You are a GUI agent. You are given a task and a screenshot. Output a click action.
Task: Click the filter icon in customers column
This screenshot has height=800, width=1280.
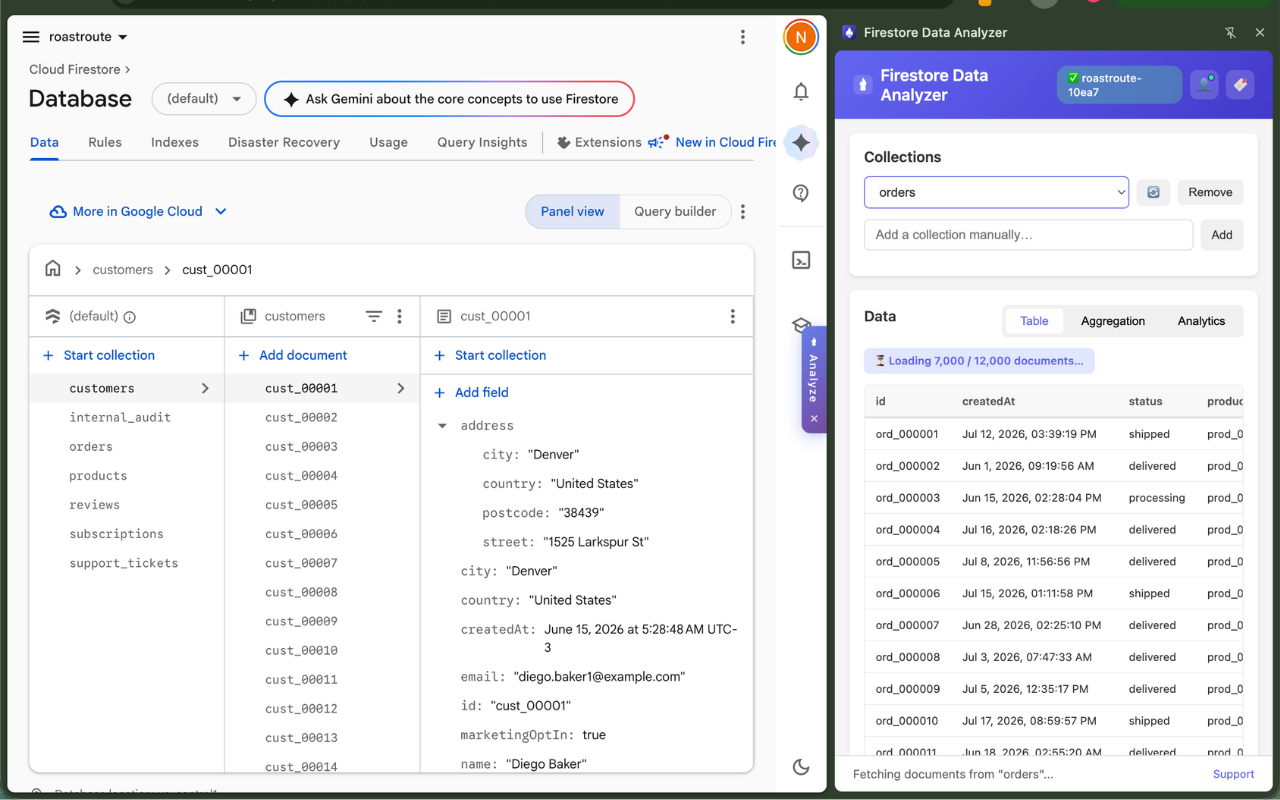pos(373,316)
